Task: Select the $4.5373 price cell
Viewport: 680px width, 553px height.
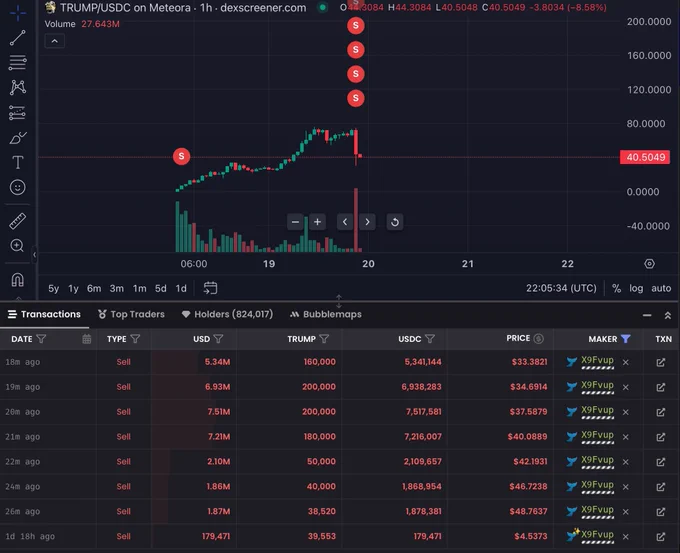Action: pyautogui.click(x=530, y=537)
